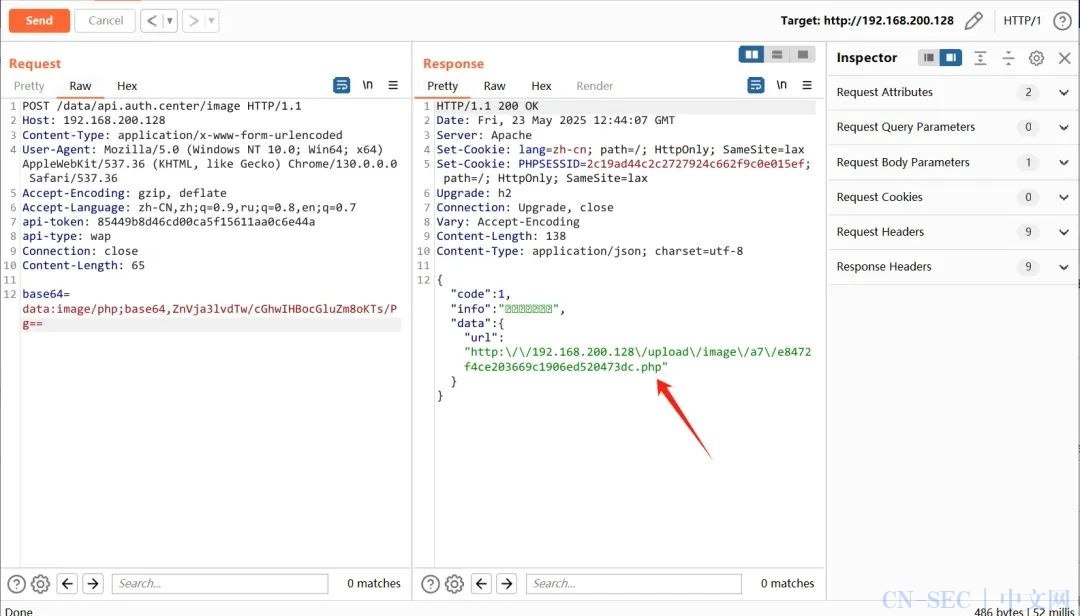Go to previous Response search match
The width and height of the screenshot is (1080, 616).
click(481, 584)
